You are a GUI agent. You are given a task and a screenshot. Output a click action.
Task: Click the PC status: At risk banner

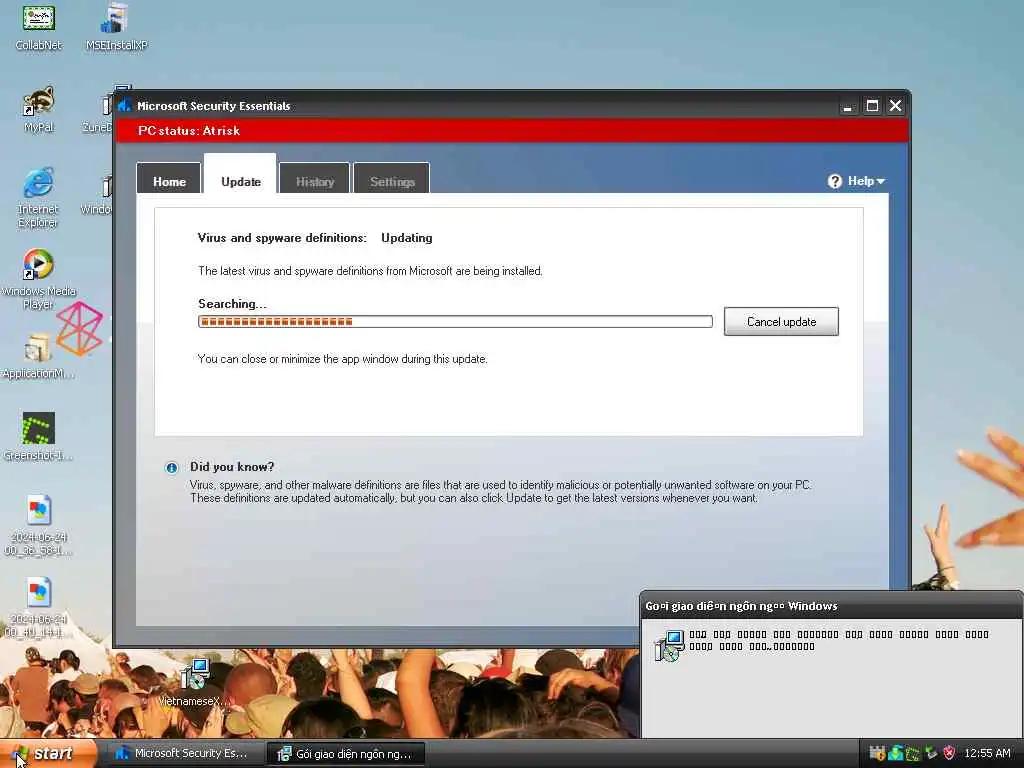[x=512, y=131]
